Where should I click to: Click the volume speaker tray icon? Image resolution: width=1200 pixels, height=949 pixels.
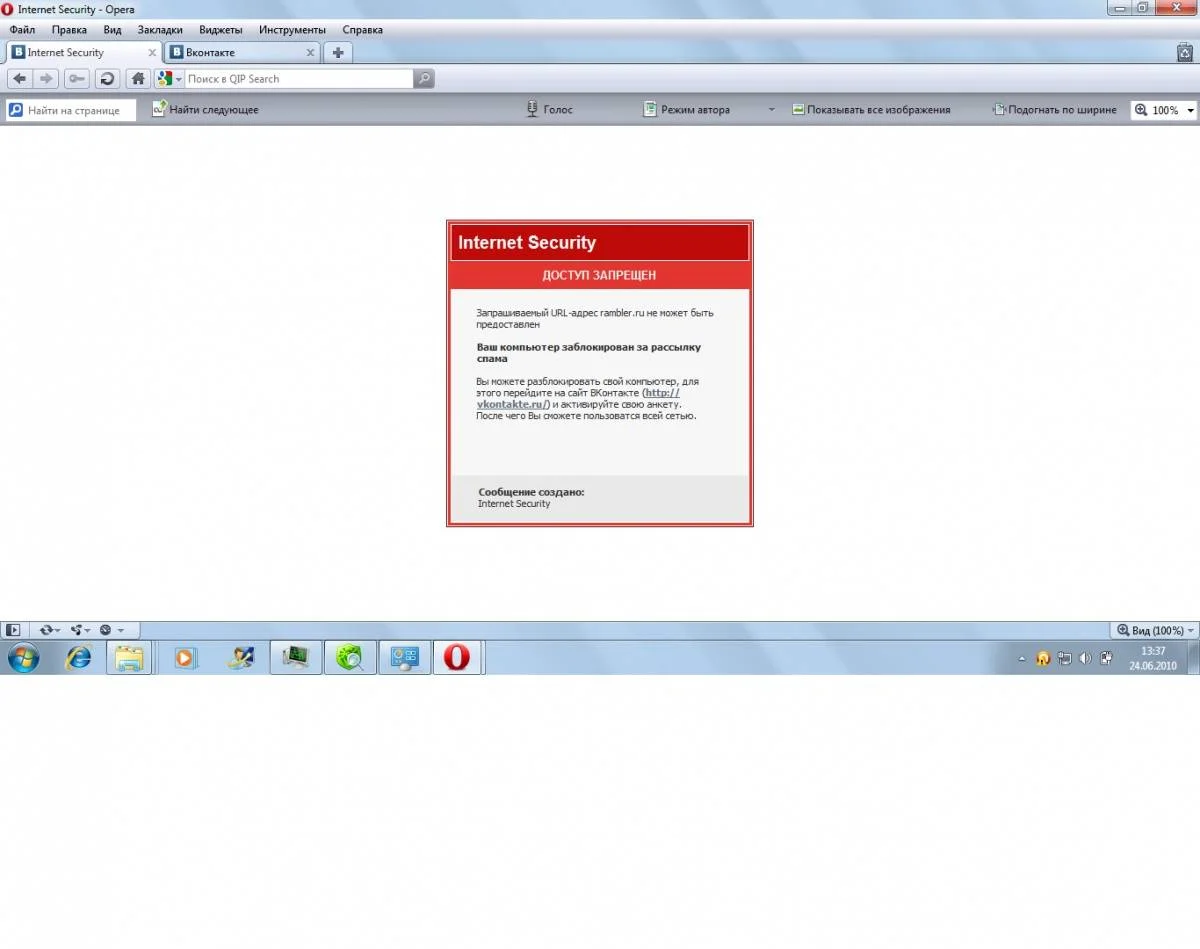[x=1085, y=658]
